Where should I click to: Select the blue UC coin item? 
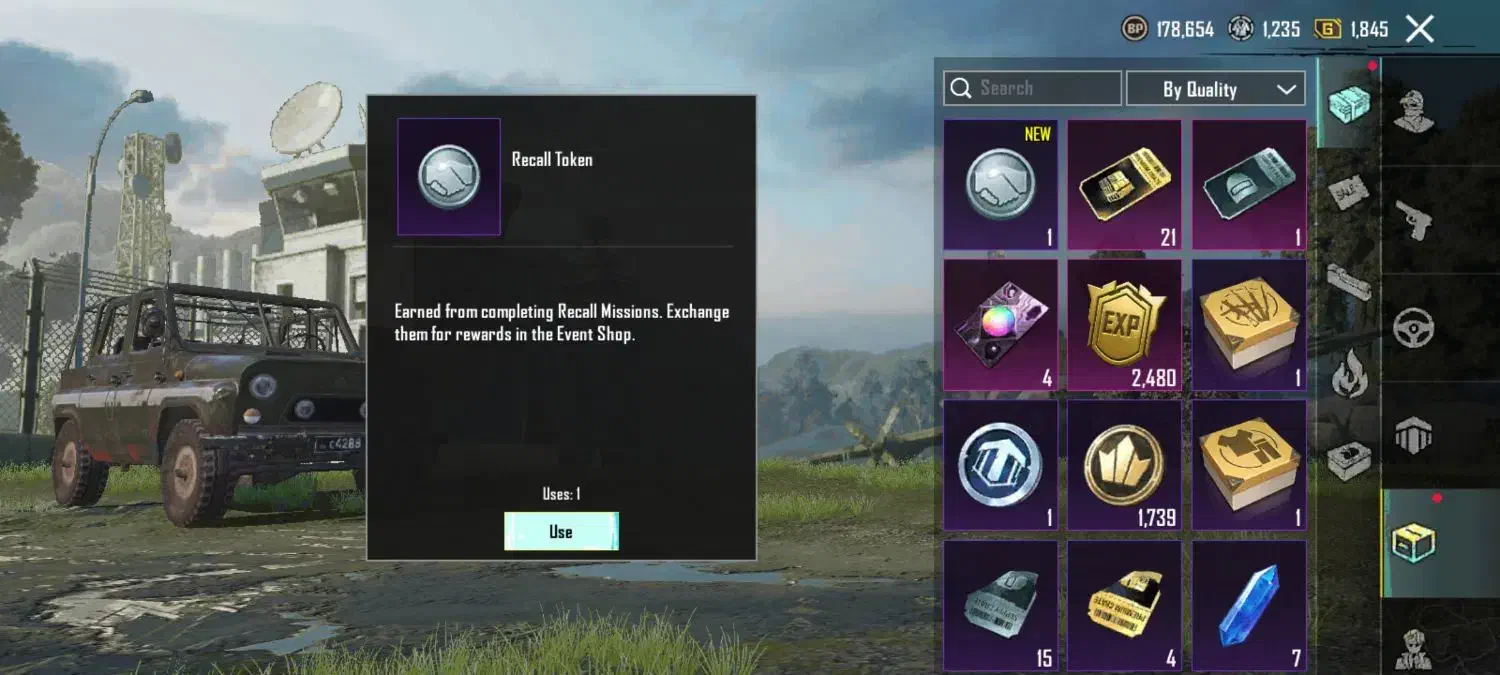pos(1000,466)
